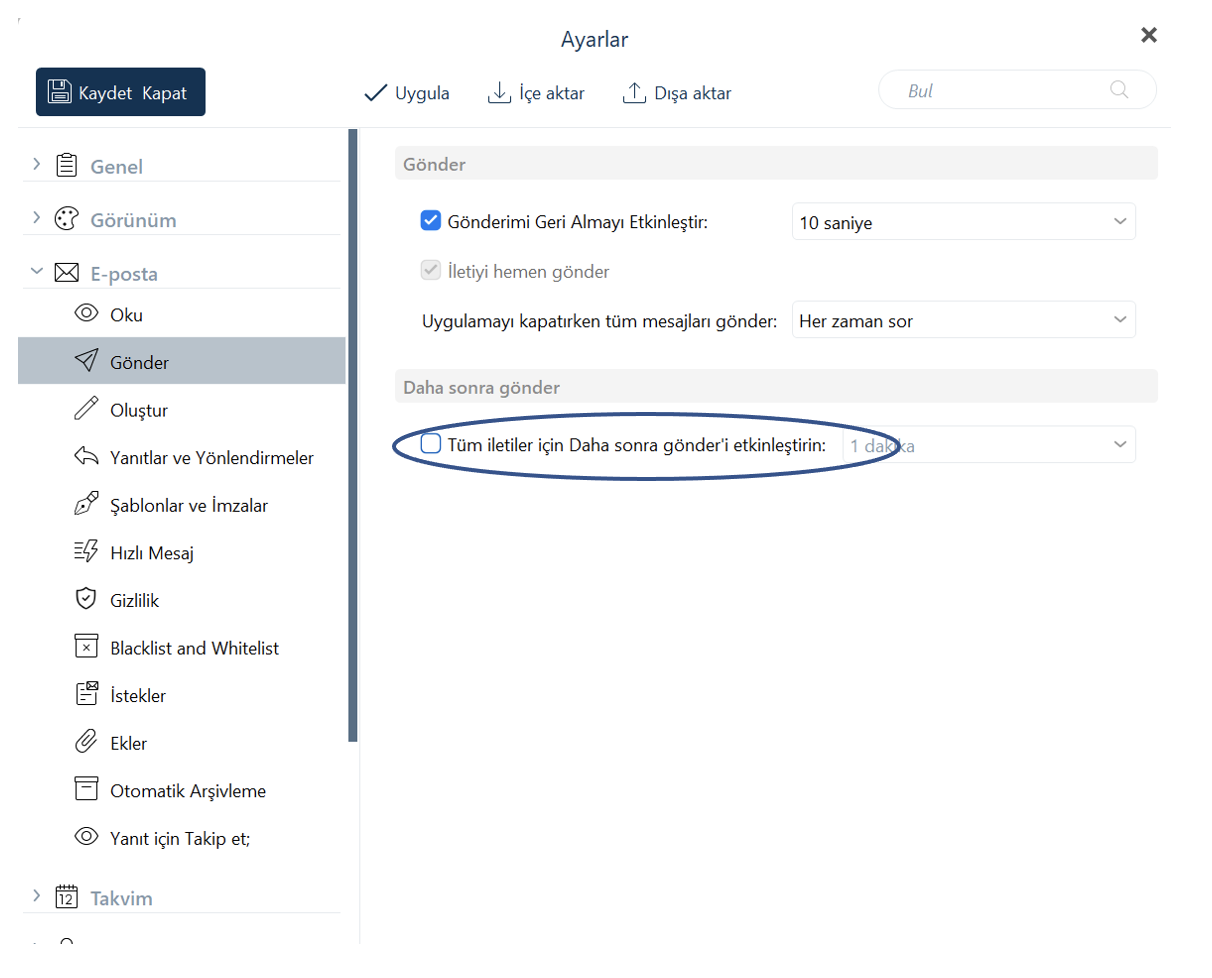This screenshot has height=978, width=1212.
Task: Click the İçe aktar download icon
Action: (x=498, y=93)
